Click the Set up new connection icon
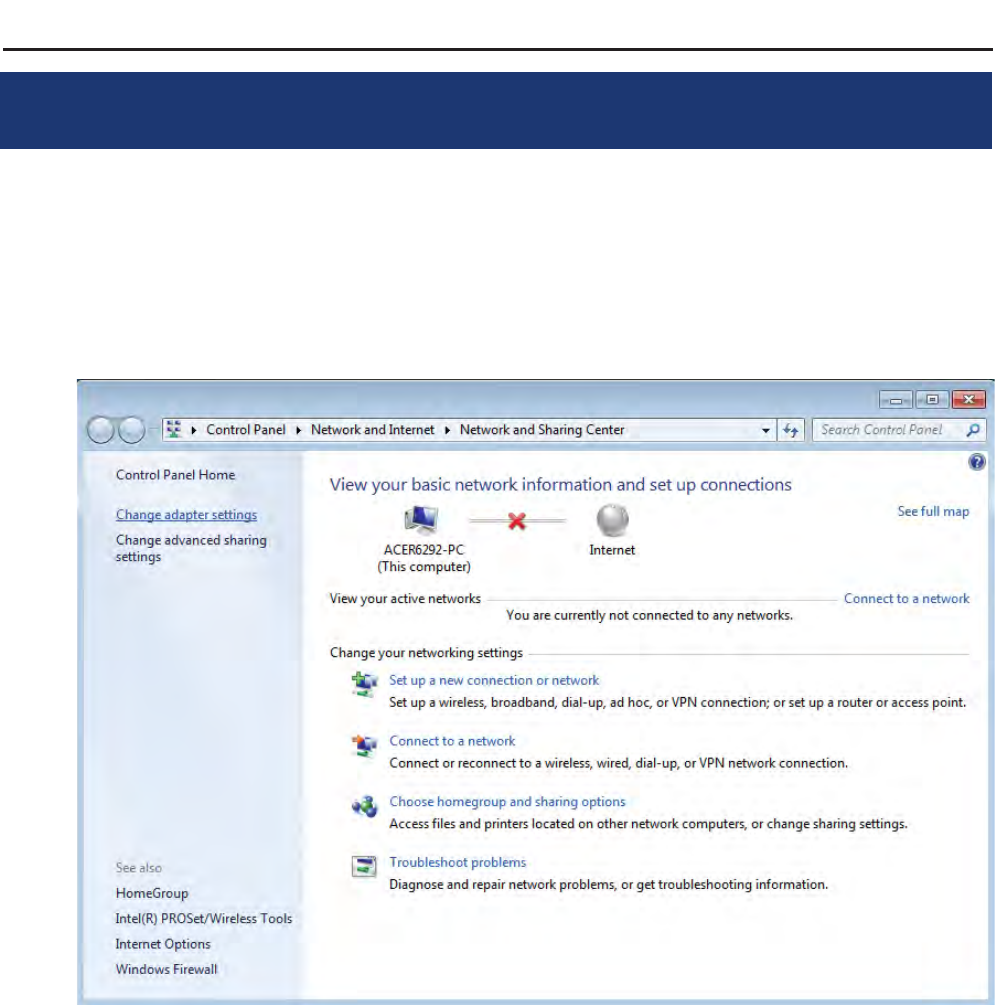 click(364, 685)
